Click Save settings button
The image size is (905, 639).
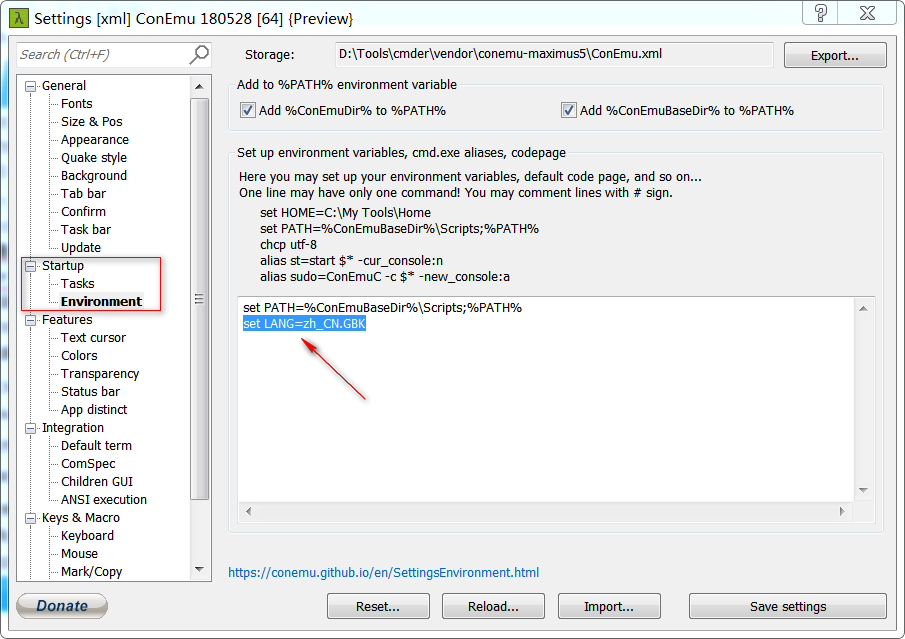point(788,606)
